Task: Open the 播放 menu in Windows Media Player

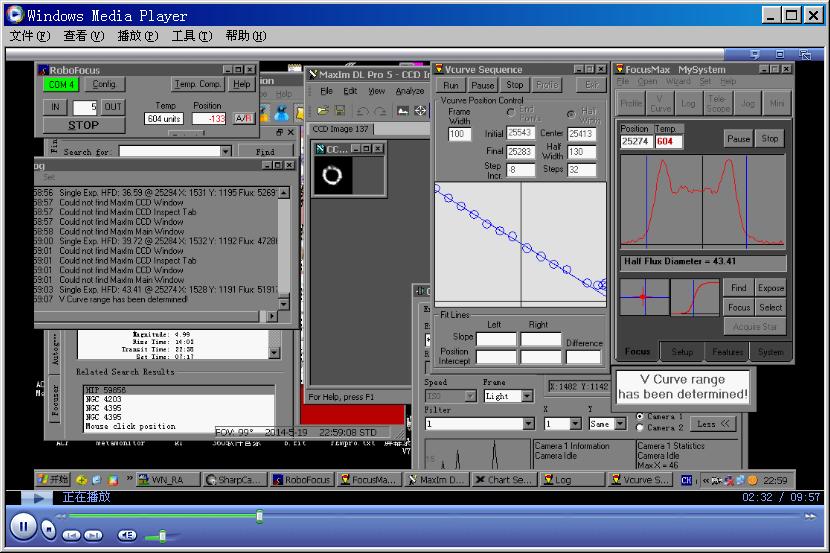Action: click(138, 35)
